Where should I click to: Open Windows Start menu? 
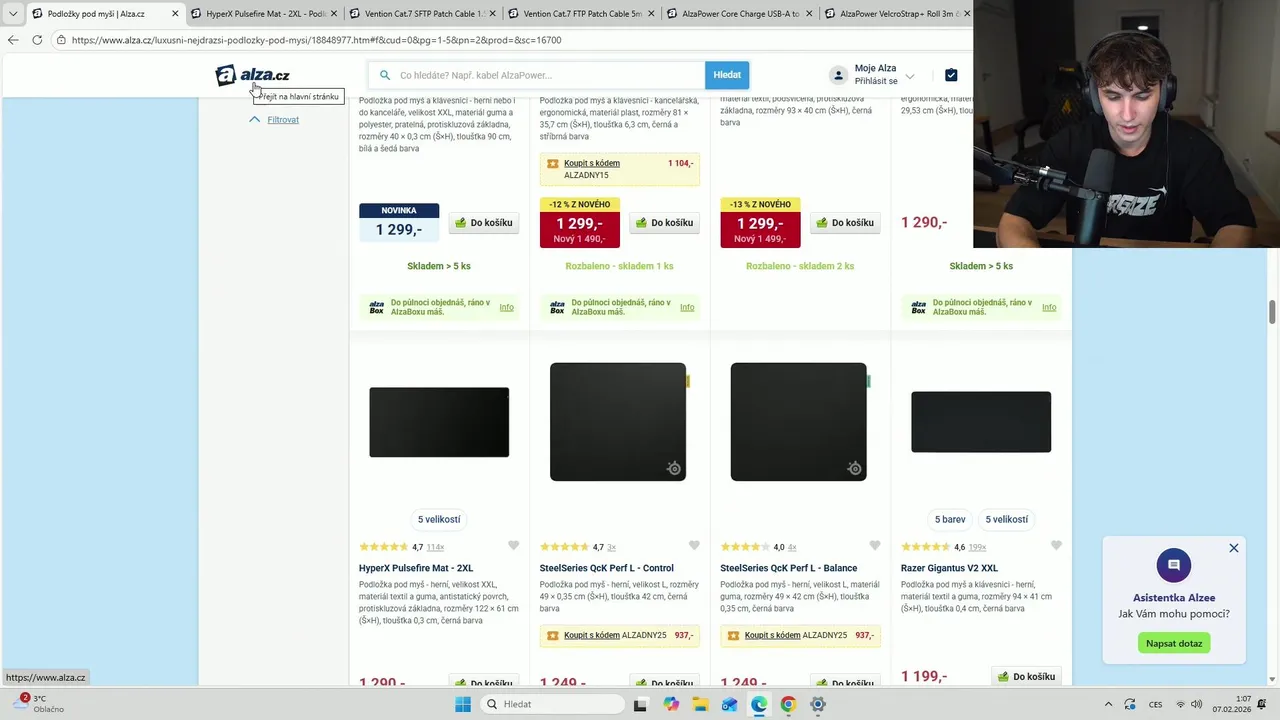coord(463,704)
